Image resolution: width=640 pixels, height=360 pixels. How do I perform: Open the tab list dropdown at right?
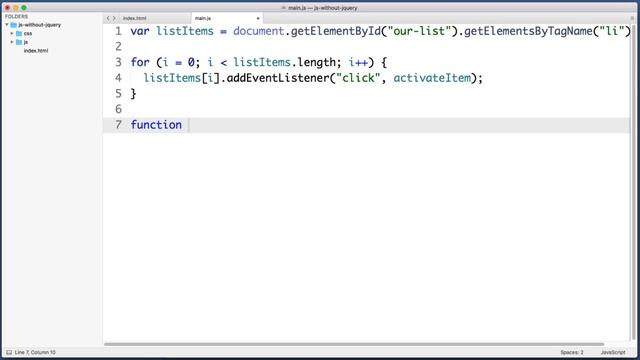pyautogui.click(x=632, y=18)
